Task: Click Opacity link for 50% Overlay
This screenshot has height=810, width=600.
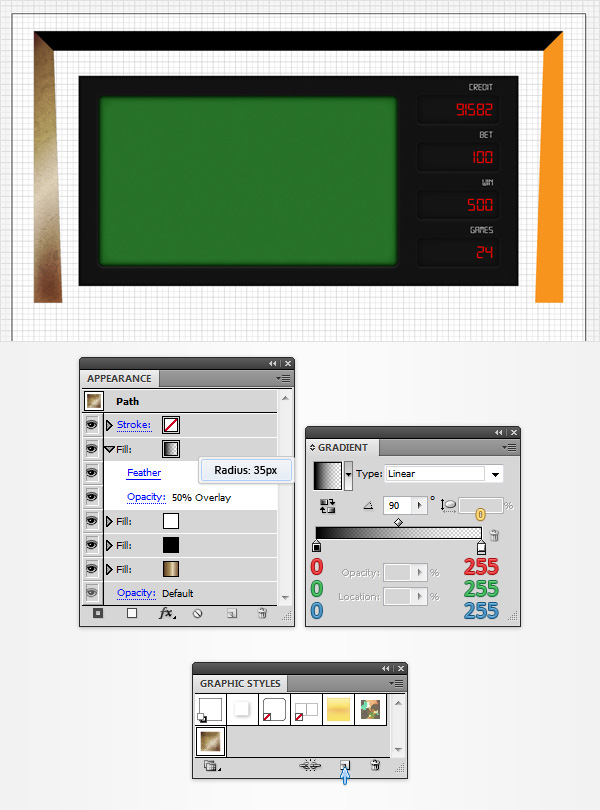Action: coord(146,497)
